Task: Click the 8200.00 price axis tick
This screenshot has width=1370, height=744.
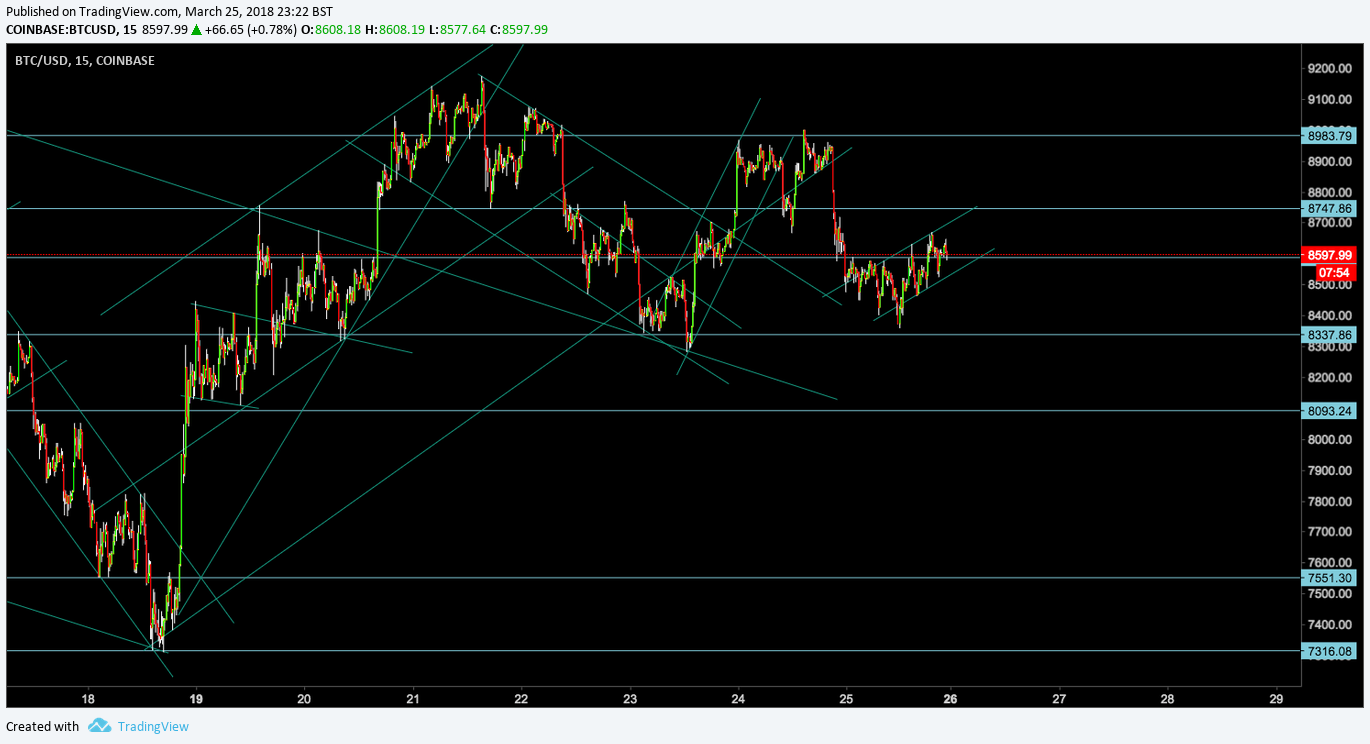Action: (x=1329, y=378)
